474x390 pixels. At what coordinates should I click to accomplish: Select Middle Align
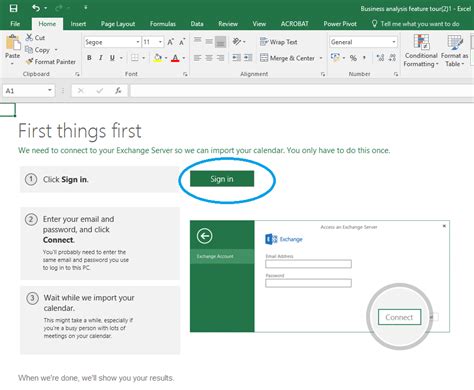pyautogui.click(x=209, y=41)
